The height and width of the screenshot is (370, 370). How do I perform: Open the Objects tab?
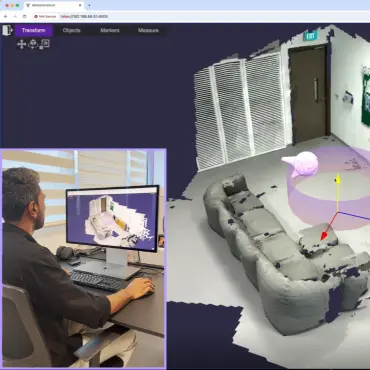coord(72,30)
